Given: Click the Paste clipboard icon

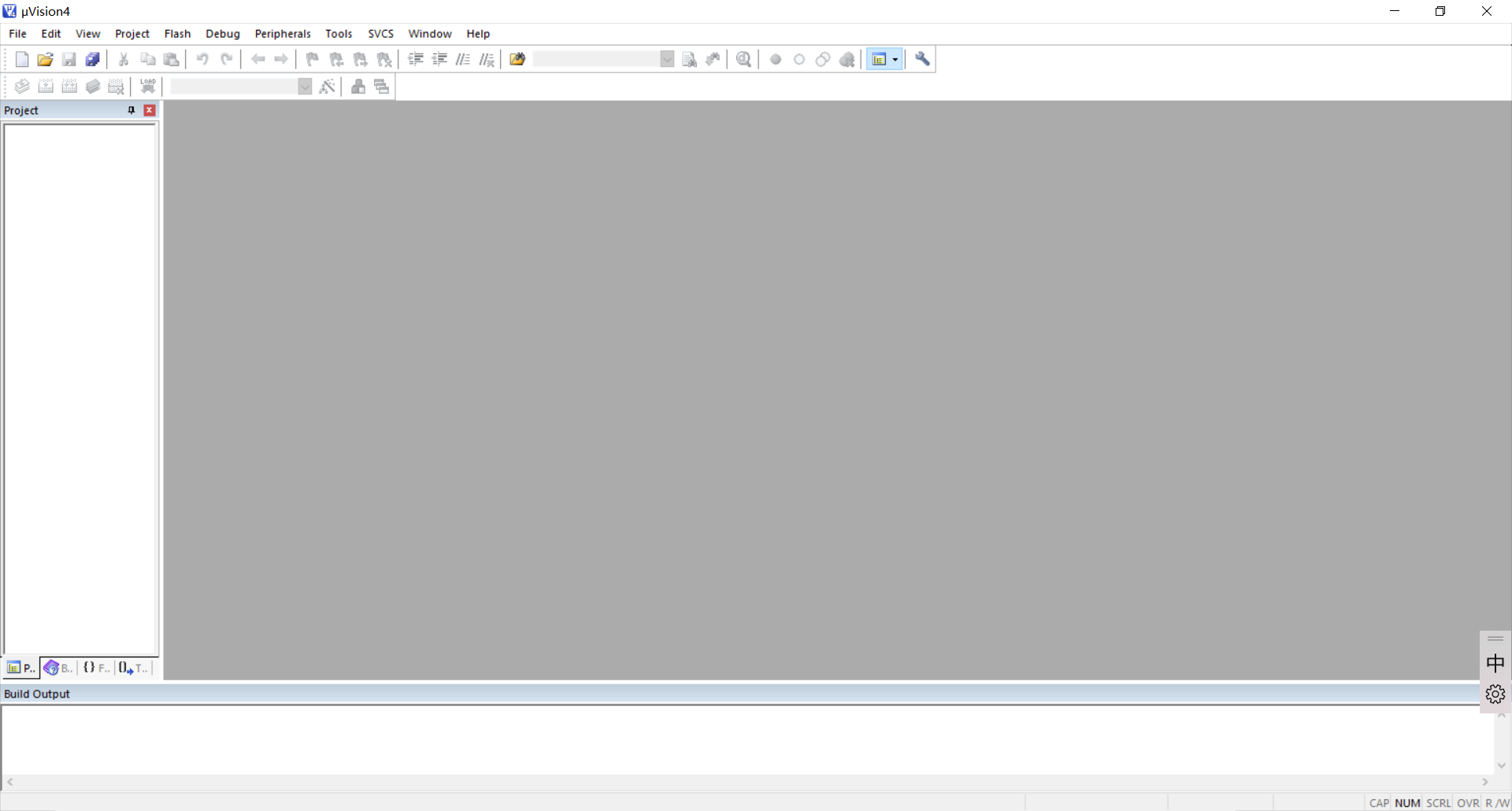Looking at the screenshot, I should (171, 59).
